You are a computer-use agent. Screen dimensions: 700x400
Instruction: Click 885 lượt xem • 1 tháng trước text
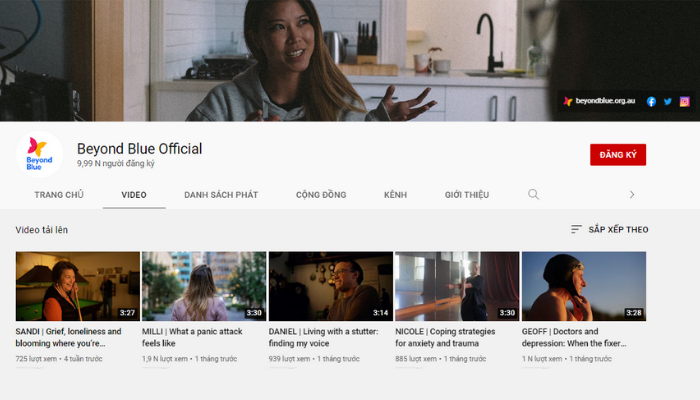pos(441,358)
